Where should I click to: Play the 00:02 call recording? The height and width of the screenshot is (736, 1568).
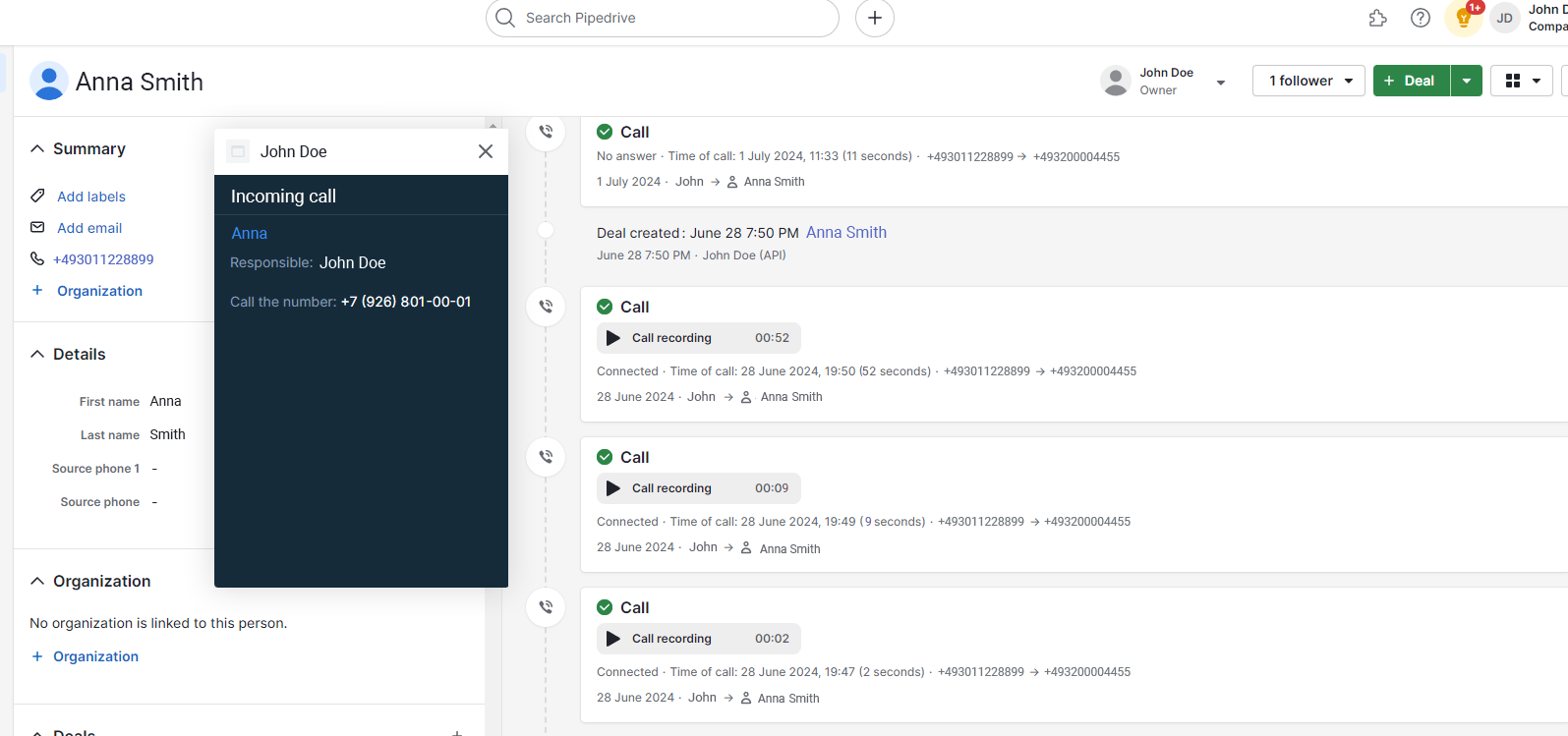tap(613, 639)
